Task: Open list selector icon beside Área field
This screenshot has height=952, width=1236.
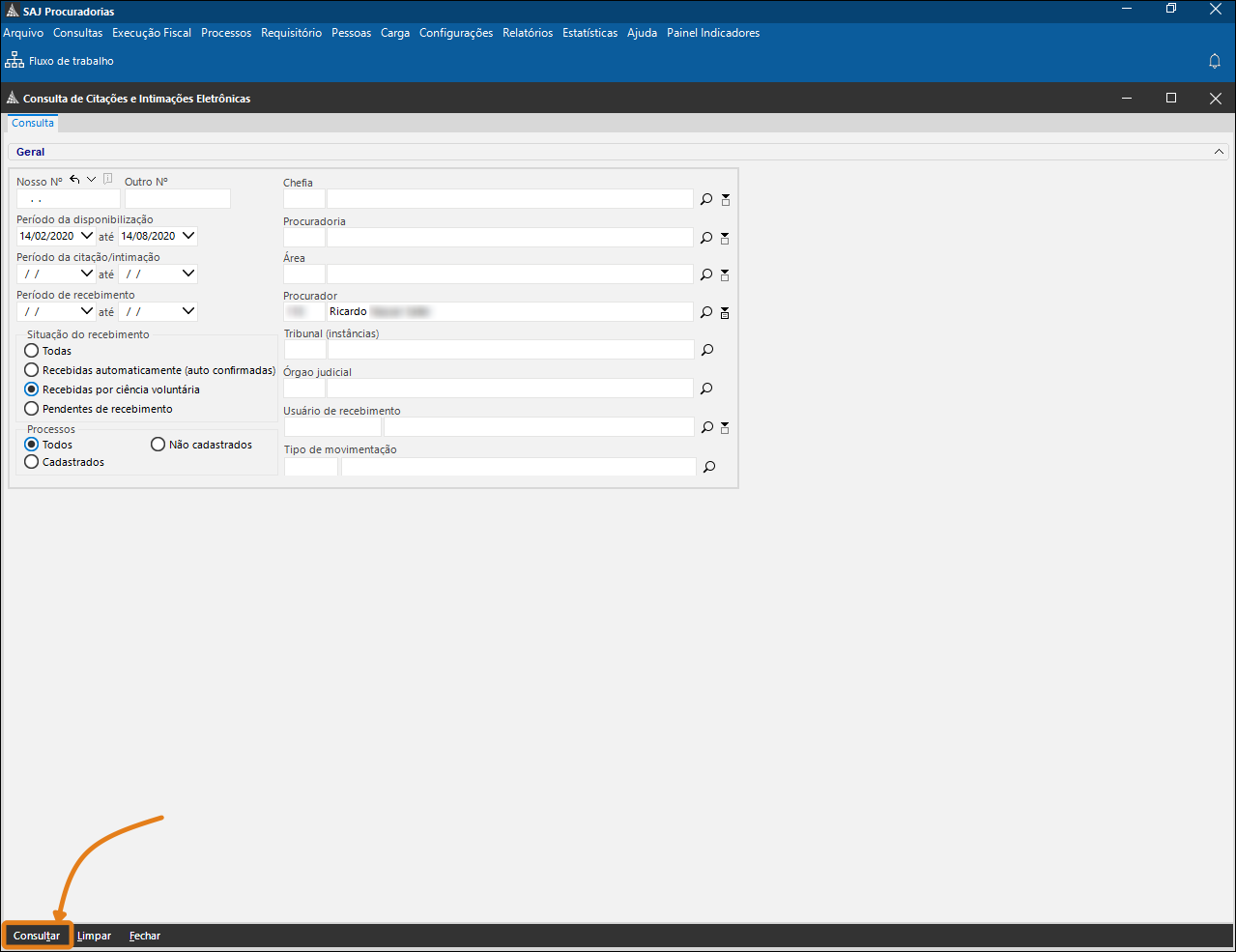Action: (x=725, y=274)
